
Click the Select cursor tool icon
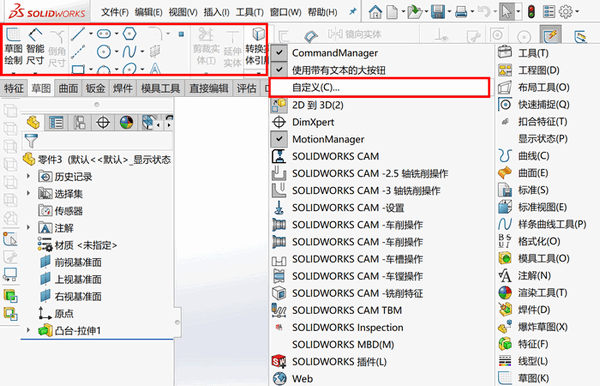506,12
